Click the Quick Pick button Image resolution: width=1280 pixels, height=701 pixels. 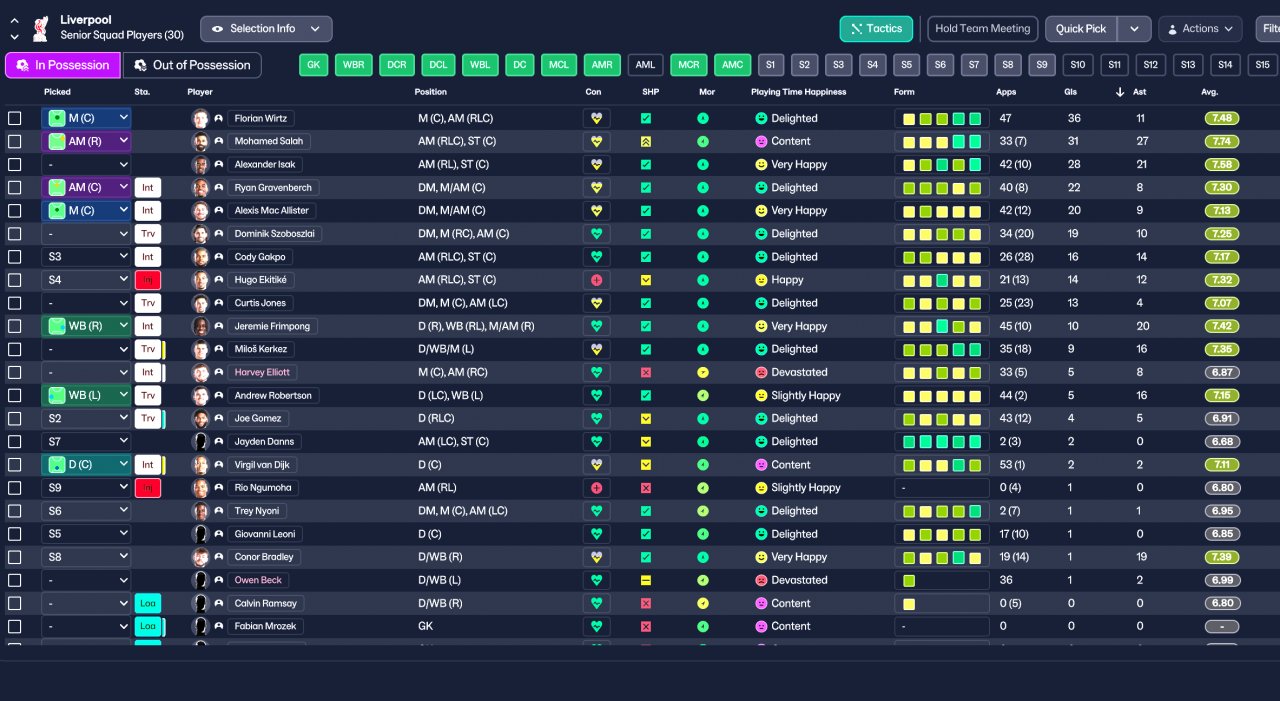tap(1081, 29)
